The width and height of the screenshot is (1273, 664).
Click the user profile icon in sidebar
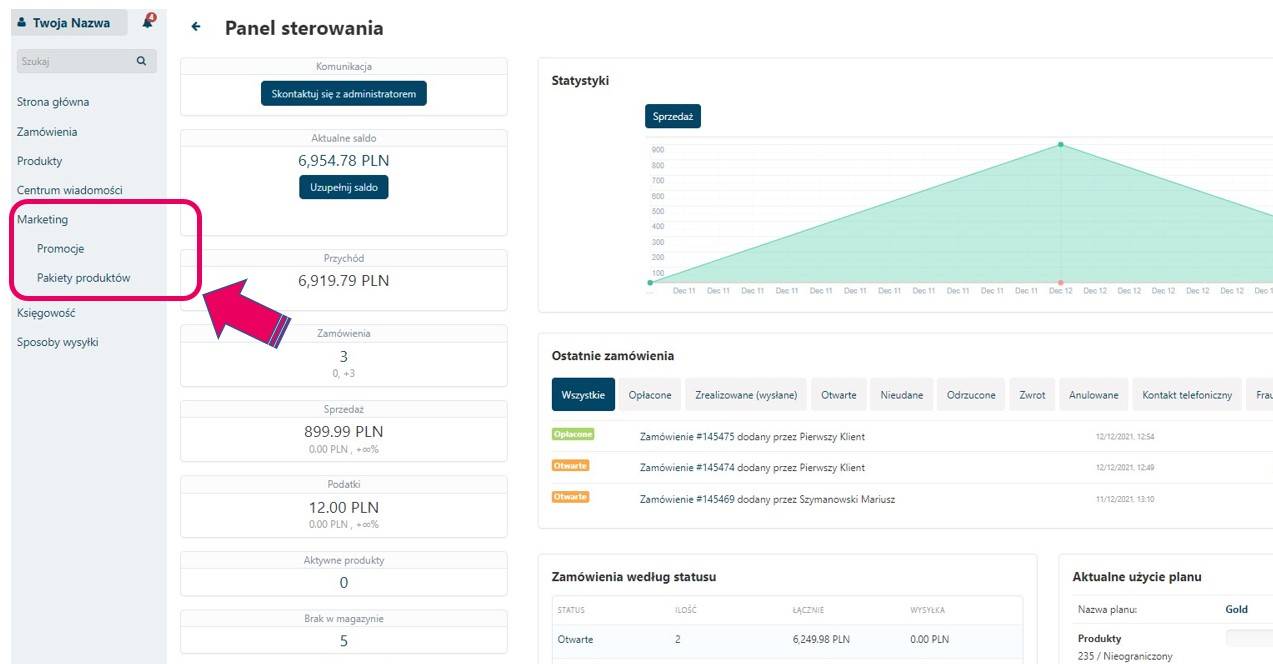coord(22,23)
